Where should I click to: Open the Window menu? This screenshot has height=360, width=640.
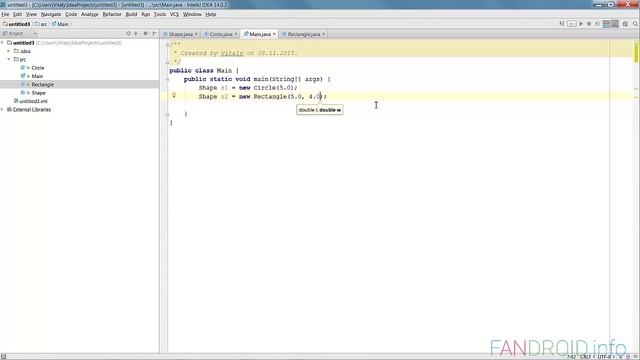click(192, 14)
